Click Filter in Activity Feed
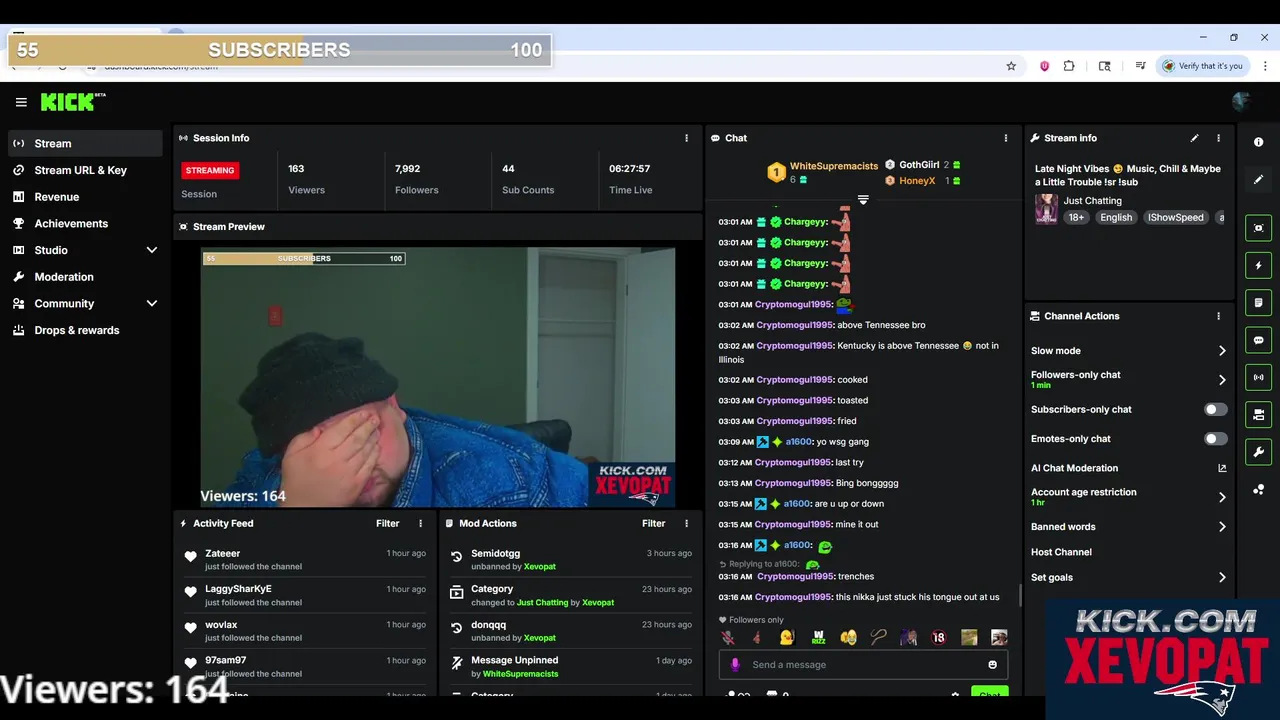 [x=387, y=523]
